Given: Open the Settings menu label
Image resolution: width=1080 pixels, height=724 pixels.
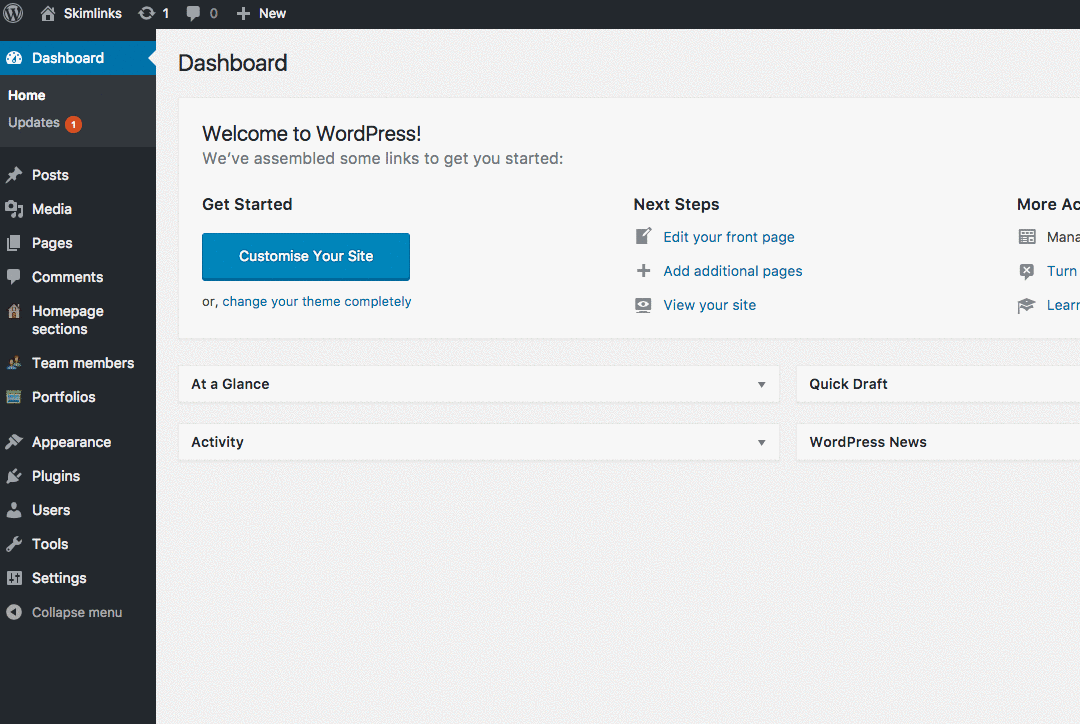Looking at the screenshot, I should [59, 578].
